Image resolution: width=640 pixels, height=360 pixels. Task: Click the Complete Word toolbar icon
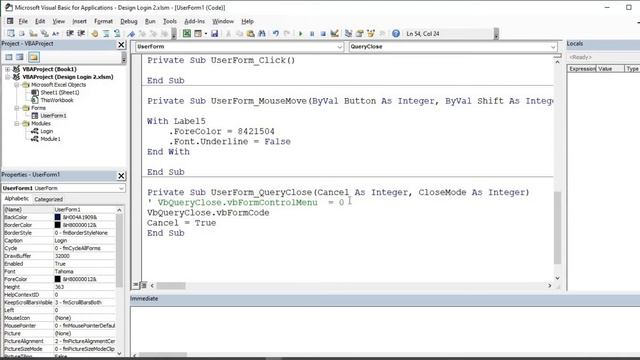[x=56, y=33]
